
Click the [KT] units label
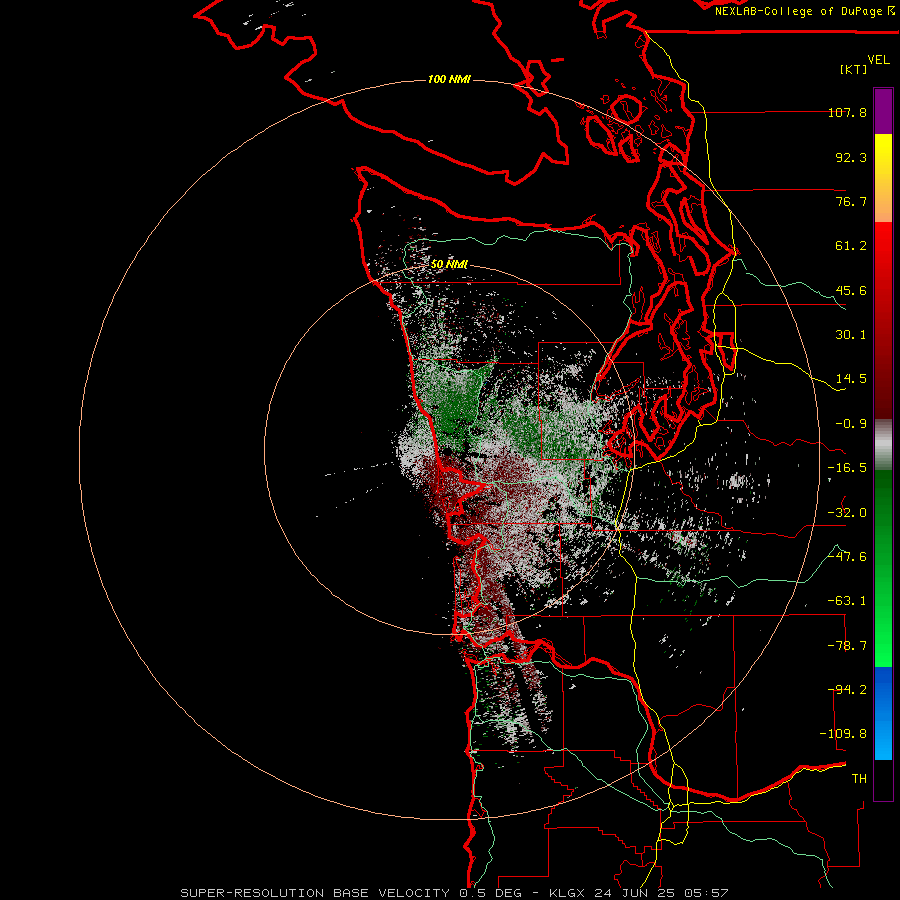click(853, 69)
